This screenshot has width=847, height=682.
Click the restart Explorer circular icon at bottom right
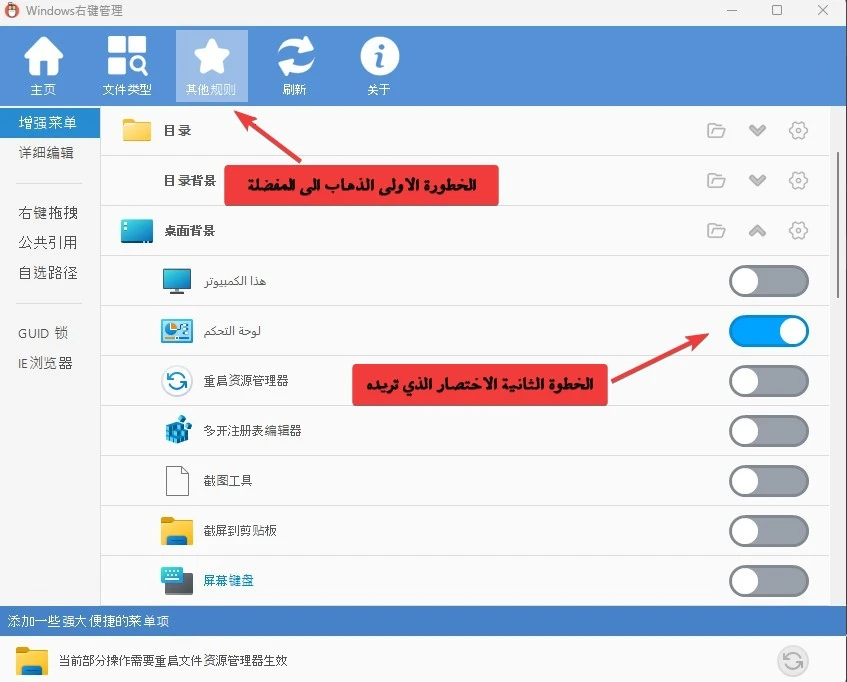pyautogui.click(x=793, y=661)
